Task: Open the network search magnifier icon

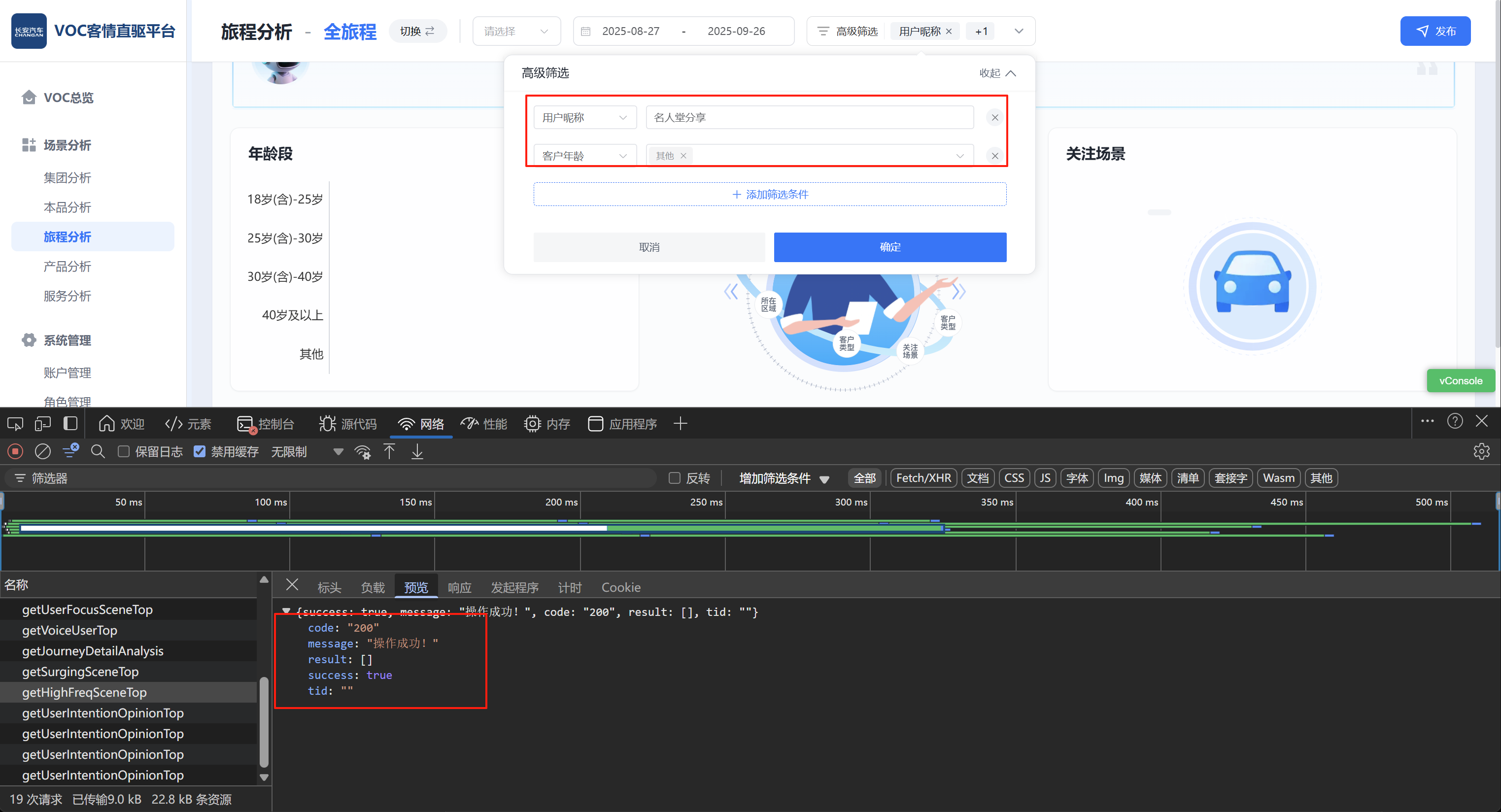Action: tap(98, 451)
